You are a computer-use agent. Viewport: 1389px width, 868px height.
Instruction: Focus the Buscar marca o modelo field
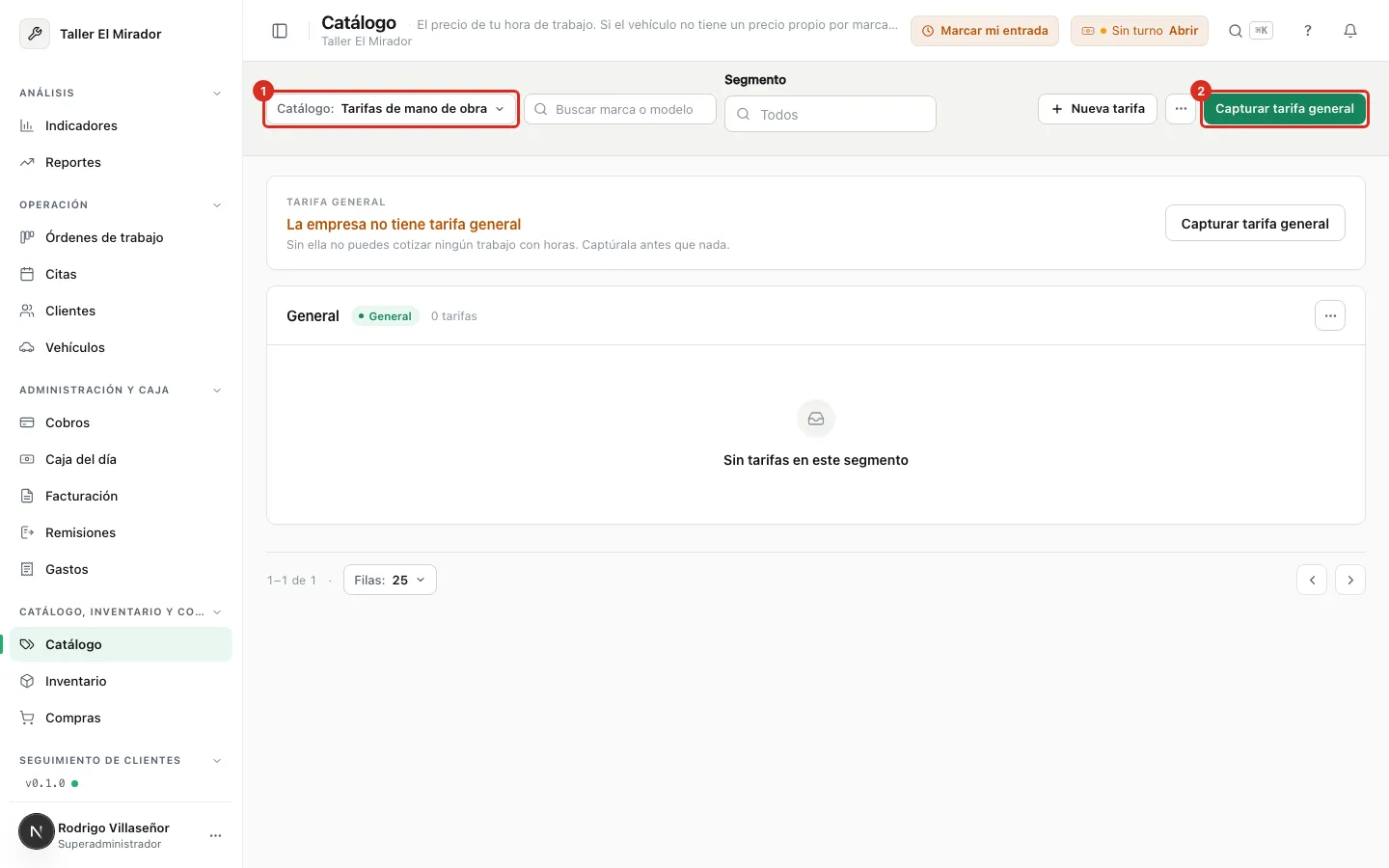(620, 109)
